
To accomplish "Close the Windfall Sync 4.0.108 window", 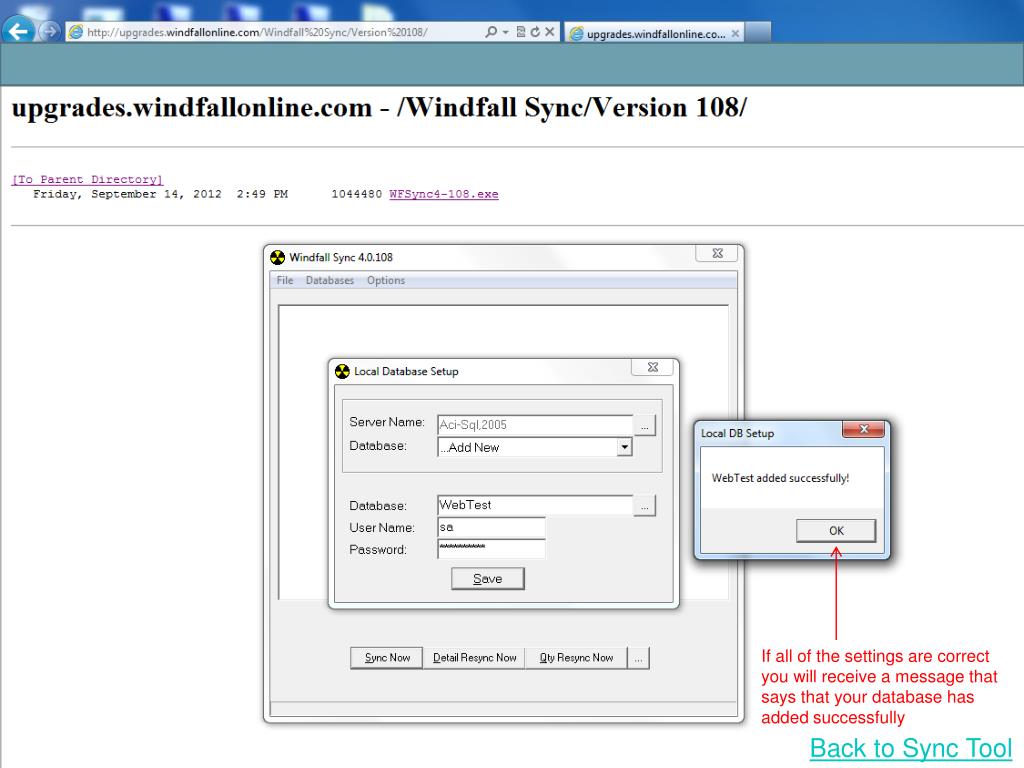I will tap(718, 253).
